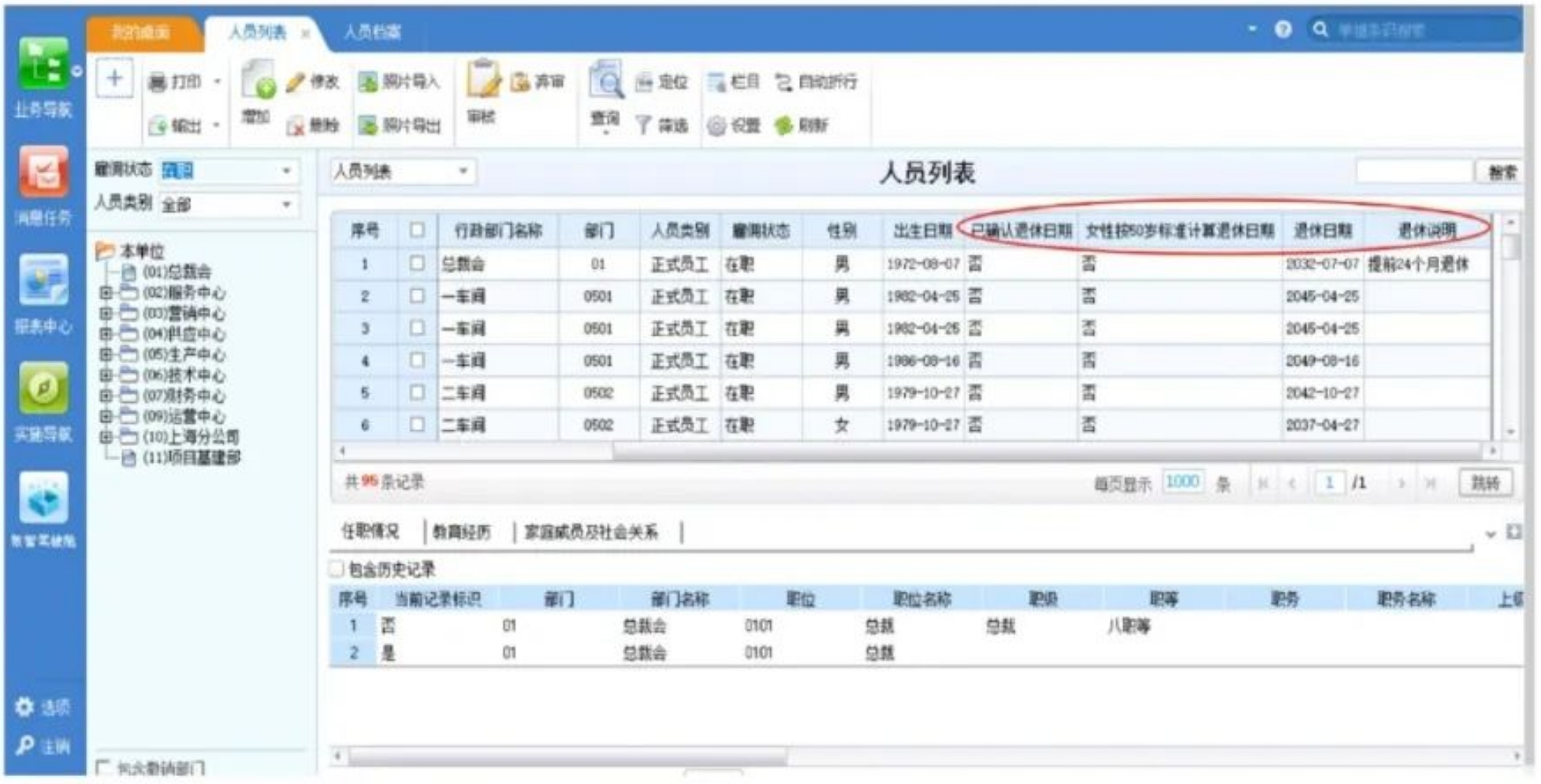Click the 自动折行 wrap icon
This screenshot has width=1541, height=784.
click(784, 82)
